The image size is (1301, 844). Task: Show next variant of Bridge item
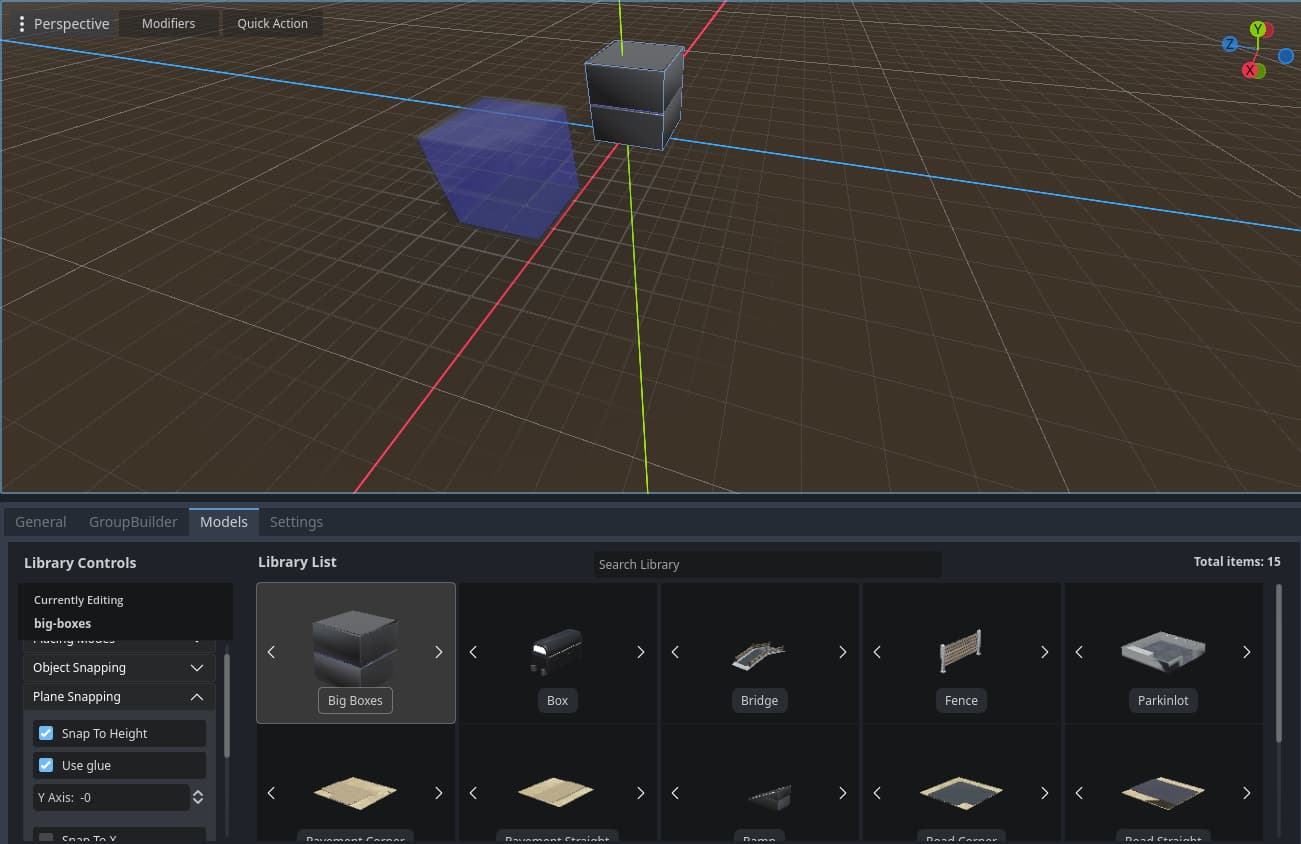tap(842, 652)
